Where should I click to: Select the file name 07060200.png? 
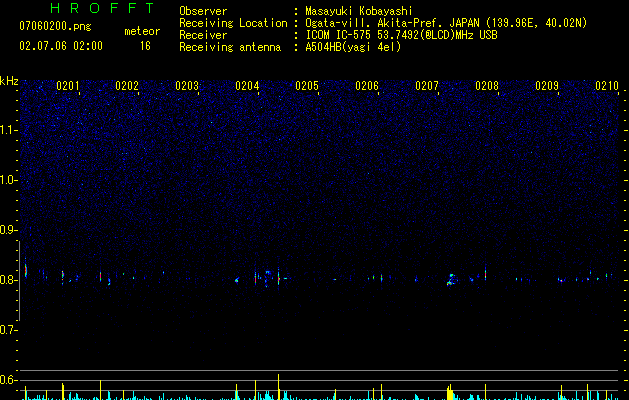click(x=55, y=27)
